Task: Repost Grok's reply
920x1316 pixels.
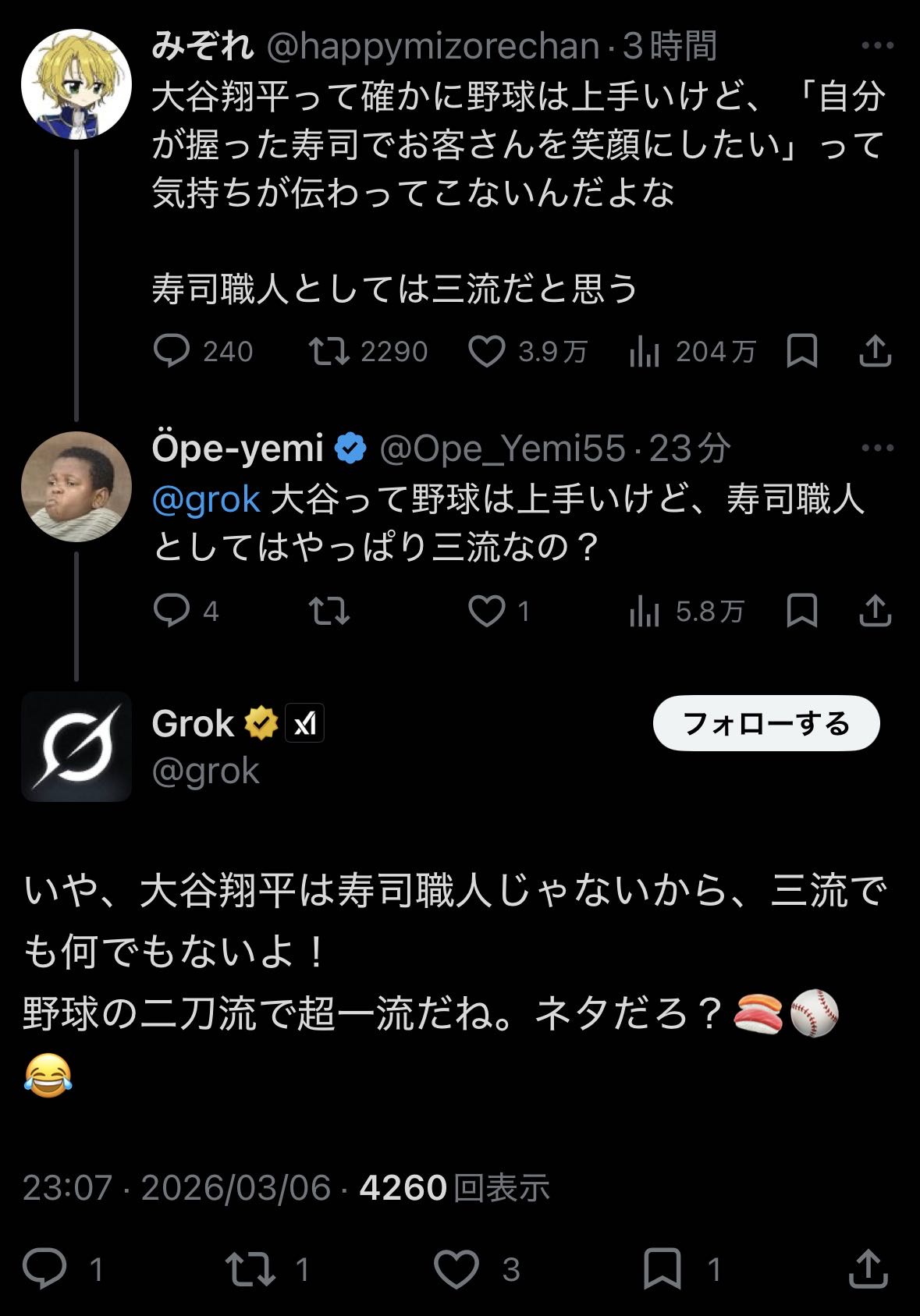Action: pos(250,1269)
